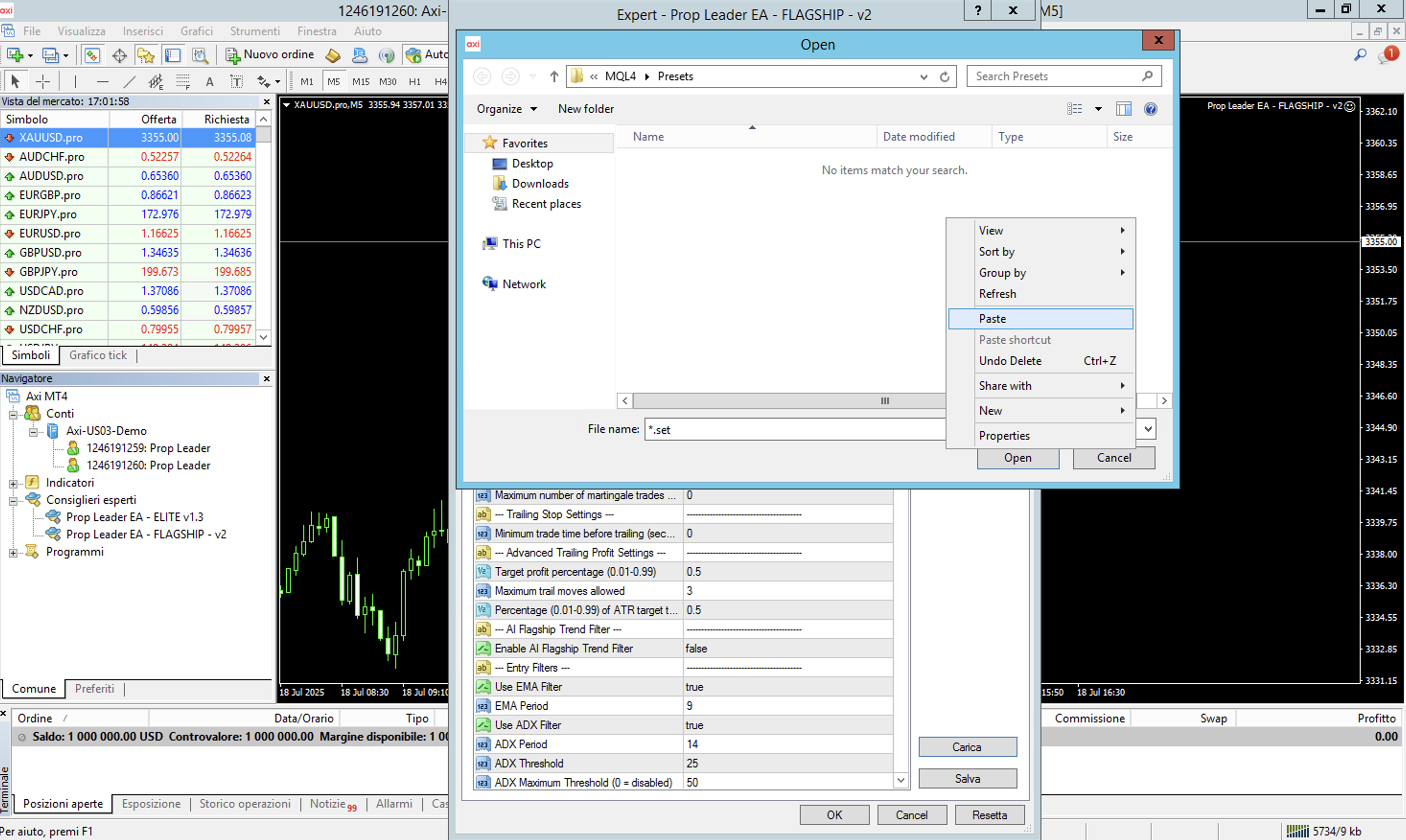Toggle the Navigator star-folder icon

(x=145, y=55)
